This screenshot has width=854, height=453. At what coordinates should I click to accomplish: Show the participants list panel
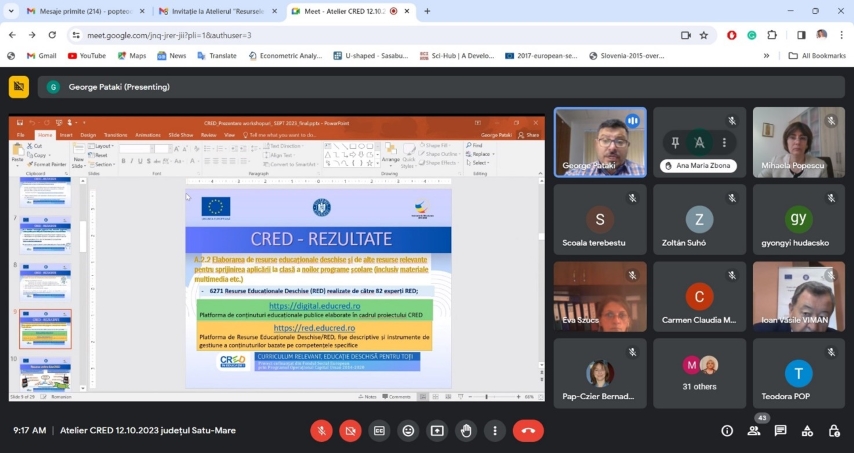tap(754, 431)
